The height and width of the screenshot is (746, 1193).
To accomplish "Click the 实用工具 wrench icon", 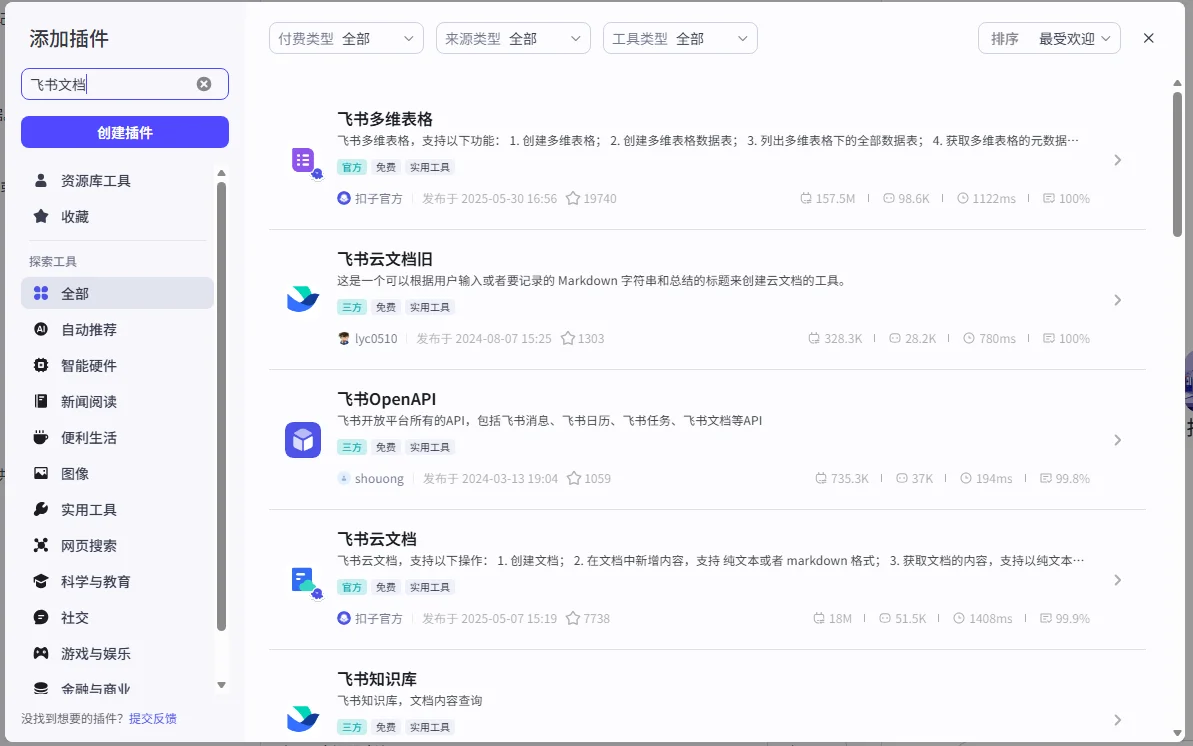I will pos(41,509).
